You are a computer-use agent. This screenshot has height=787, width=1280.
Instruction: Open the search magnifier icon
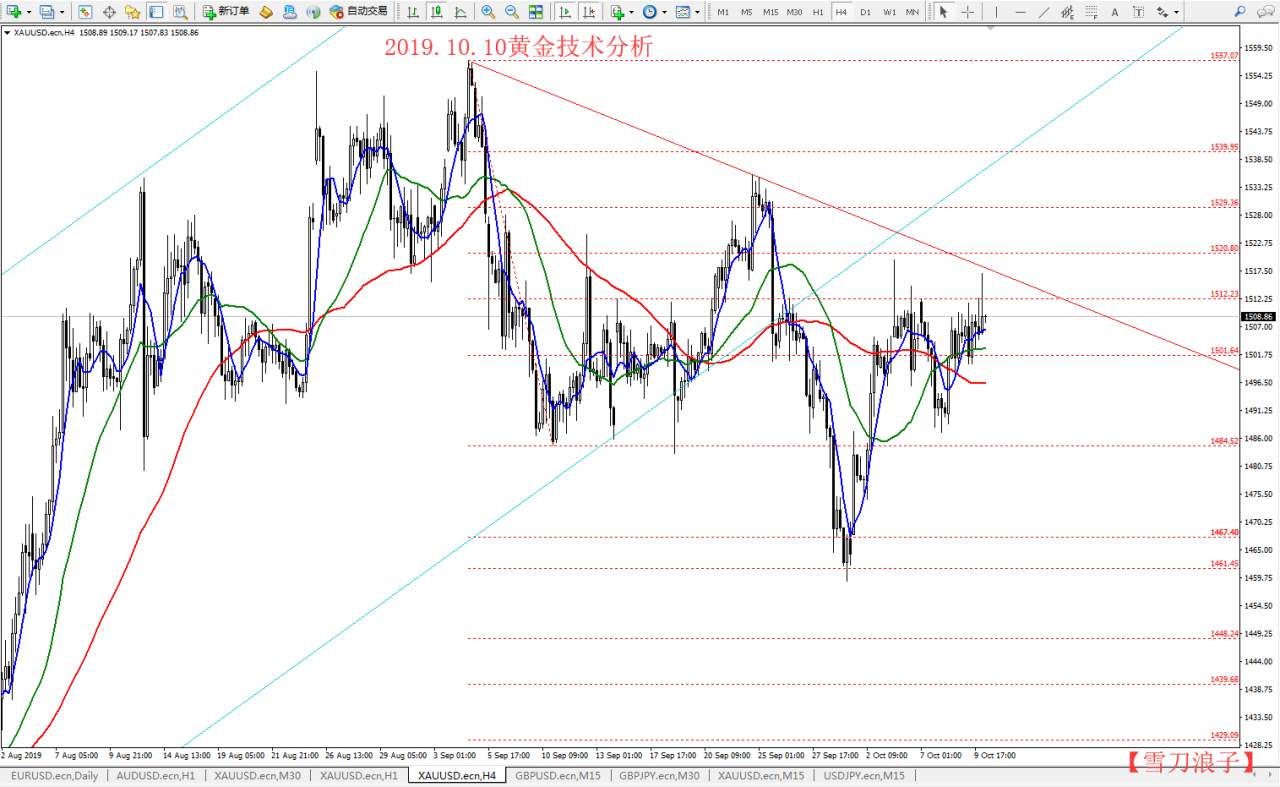[x=1239, y=12]
